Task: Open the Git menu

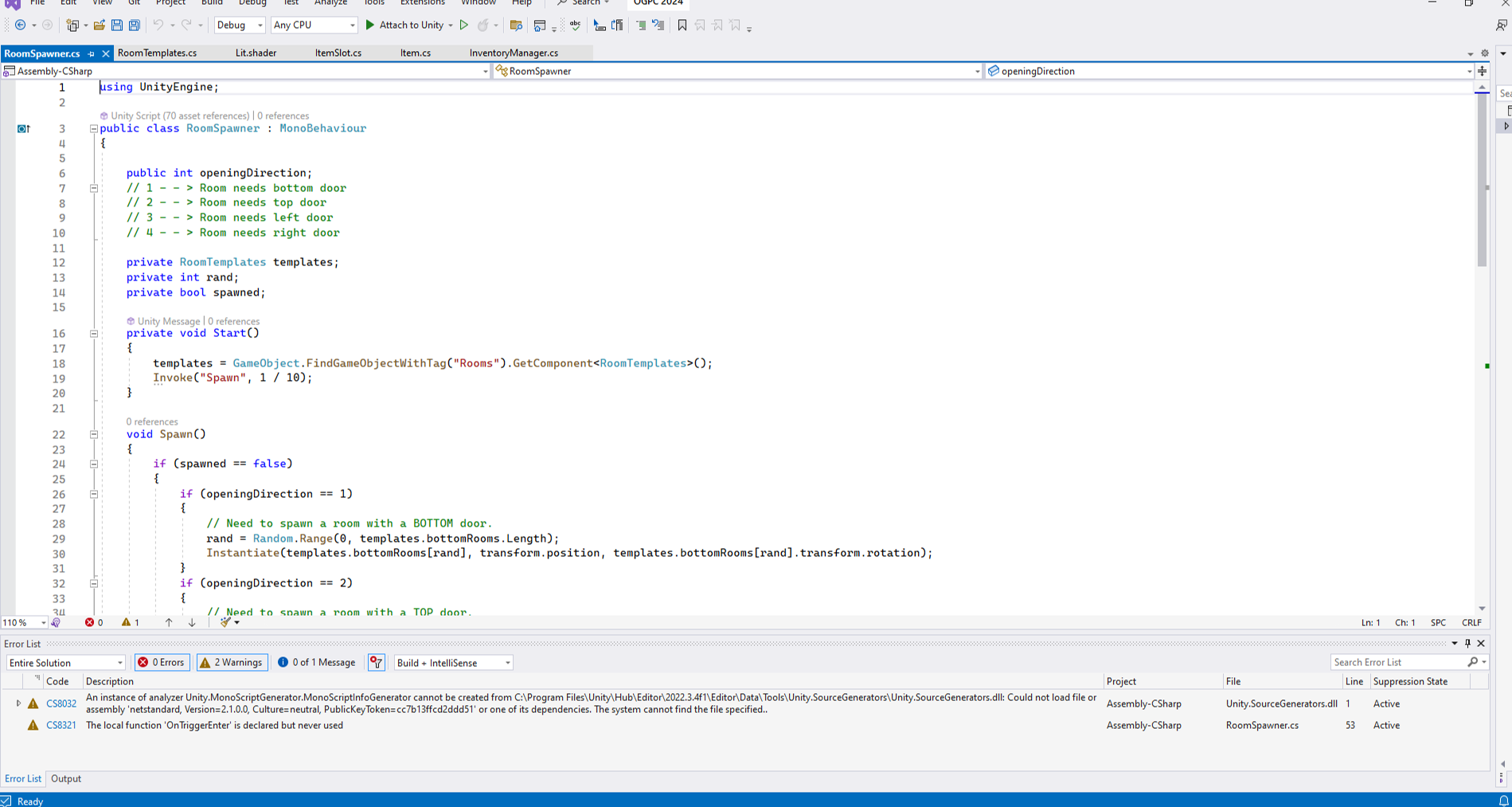Action: point(134,3)
